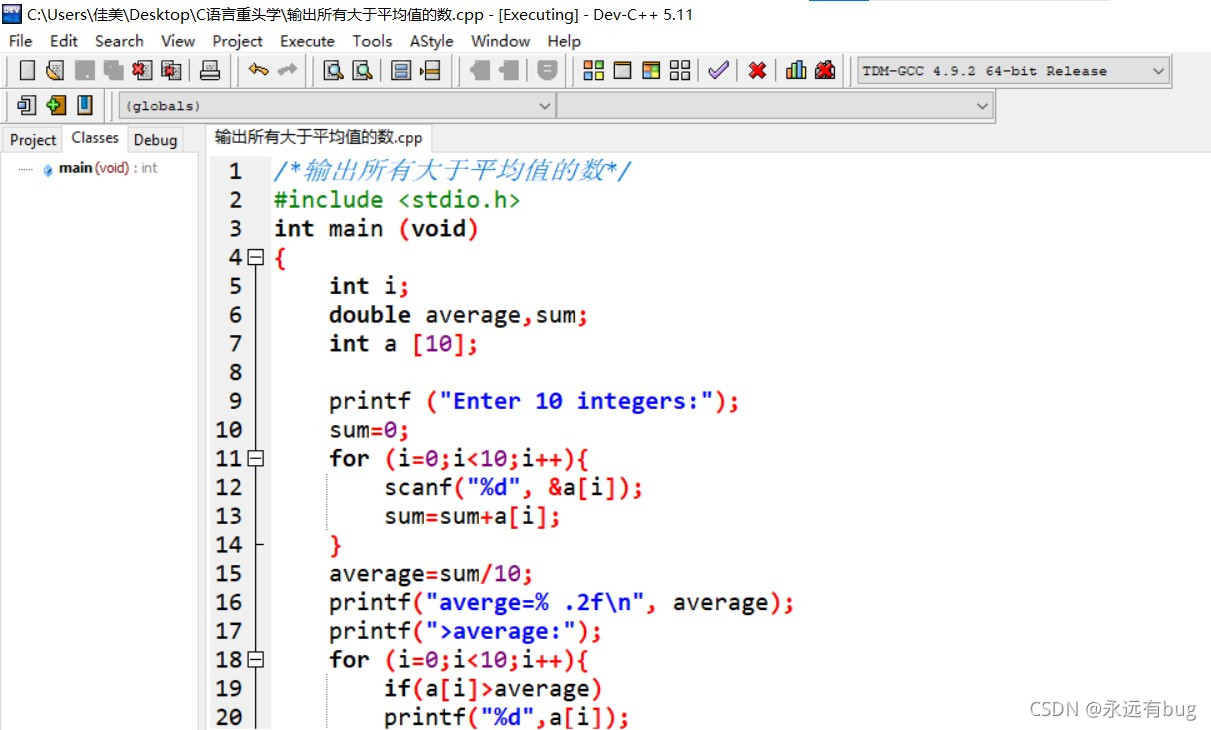The height and width of the screenshot is (730, 1211).
Task: Open the Help menu
Action: click(564, 41)
